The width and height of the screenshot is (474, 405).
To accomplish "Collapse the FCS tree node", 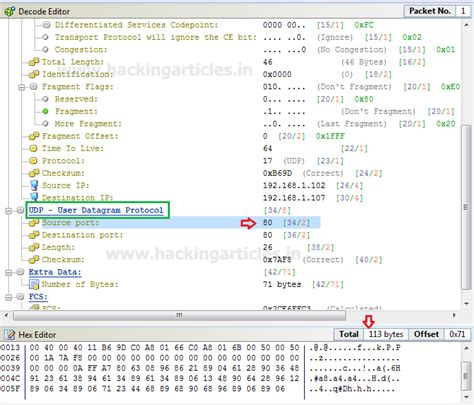I will tap(9, 297).
